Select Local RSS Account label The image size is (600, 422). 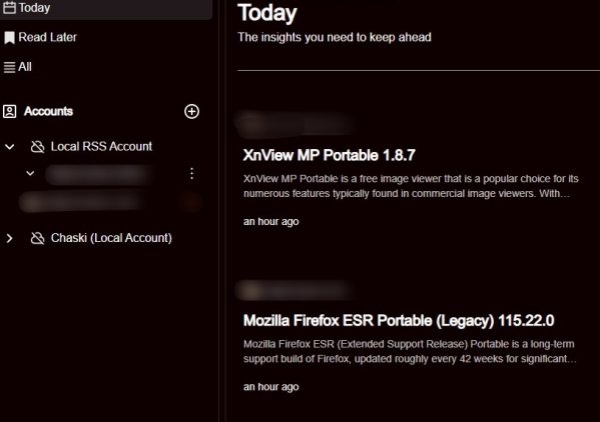click(101, 146)
